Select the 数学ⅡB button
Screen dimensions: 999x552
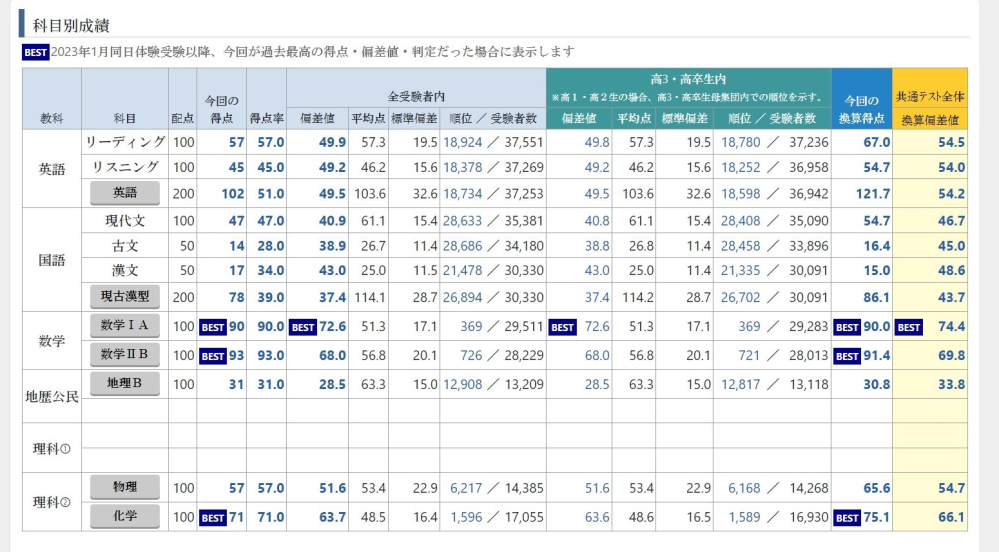point(125,354)
